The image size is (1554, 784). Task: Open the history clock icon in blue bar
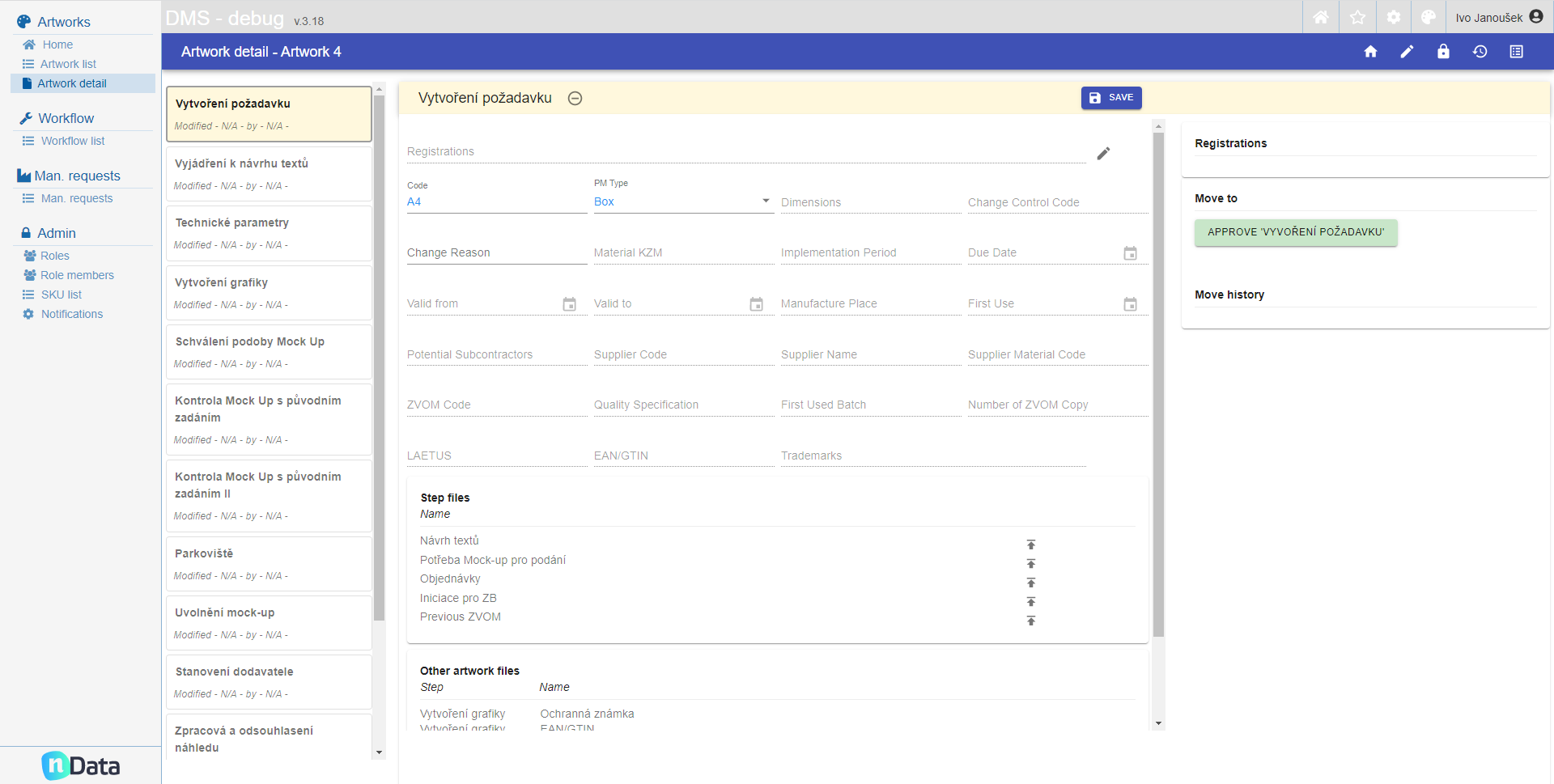(x=1480, y=52)
